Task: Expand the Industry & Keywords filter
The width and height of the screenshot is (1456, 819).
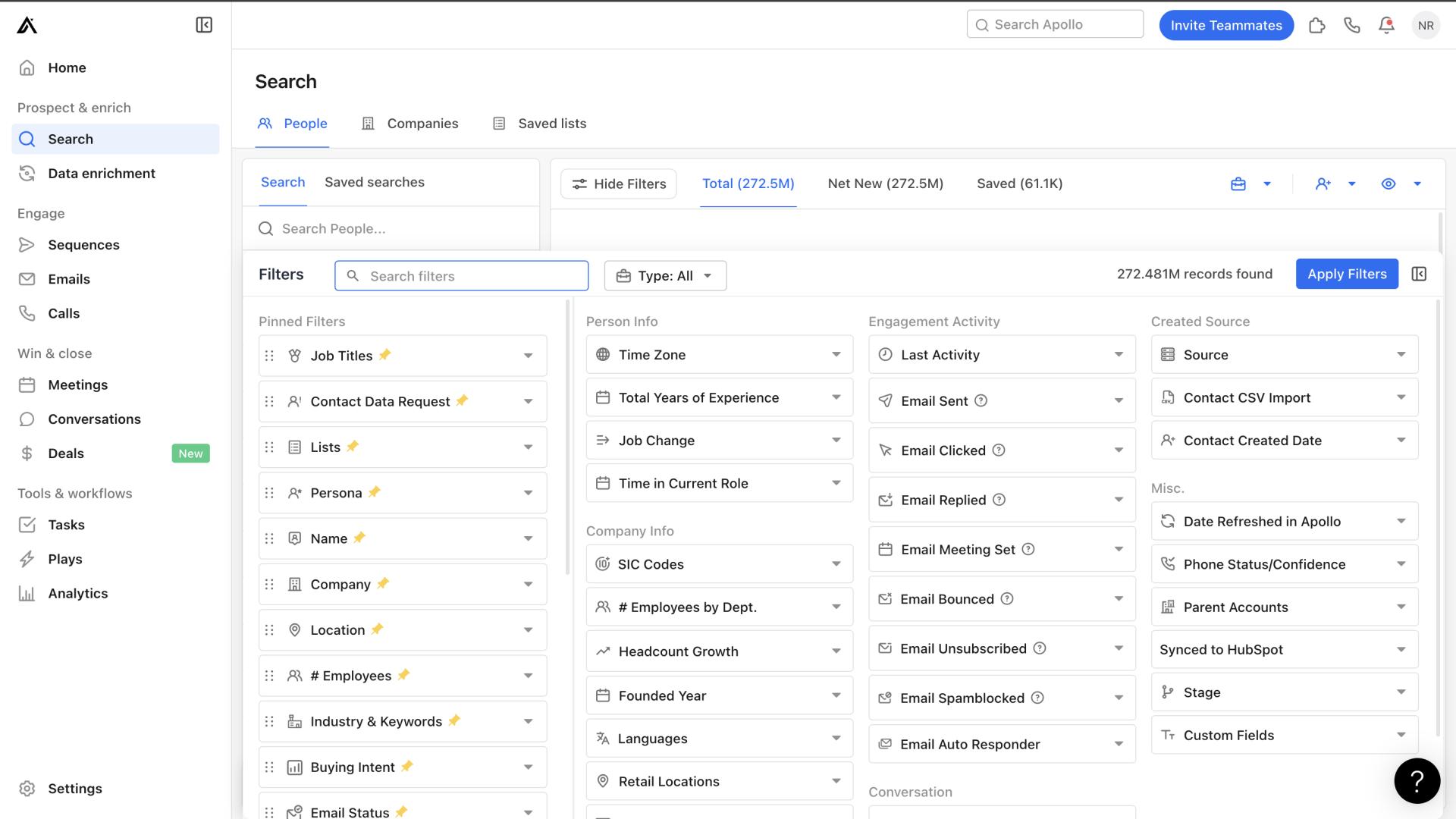Action: click(527, 721)
